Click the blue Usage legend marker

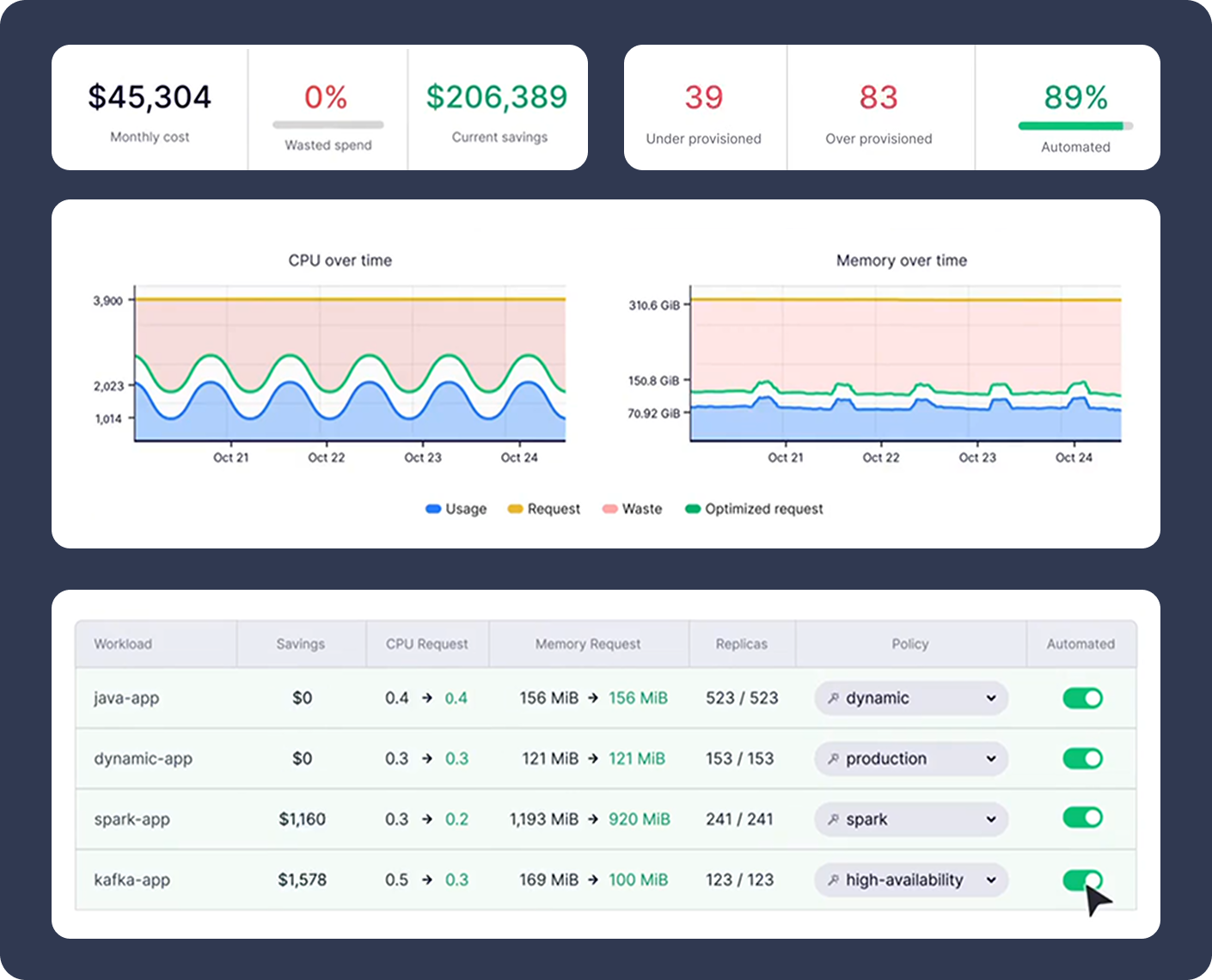tap(433, 509)
